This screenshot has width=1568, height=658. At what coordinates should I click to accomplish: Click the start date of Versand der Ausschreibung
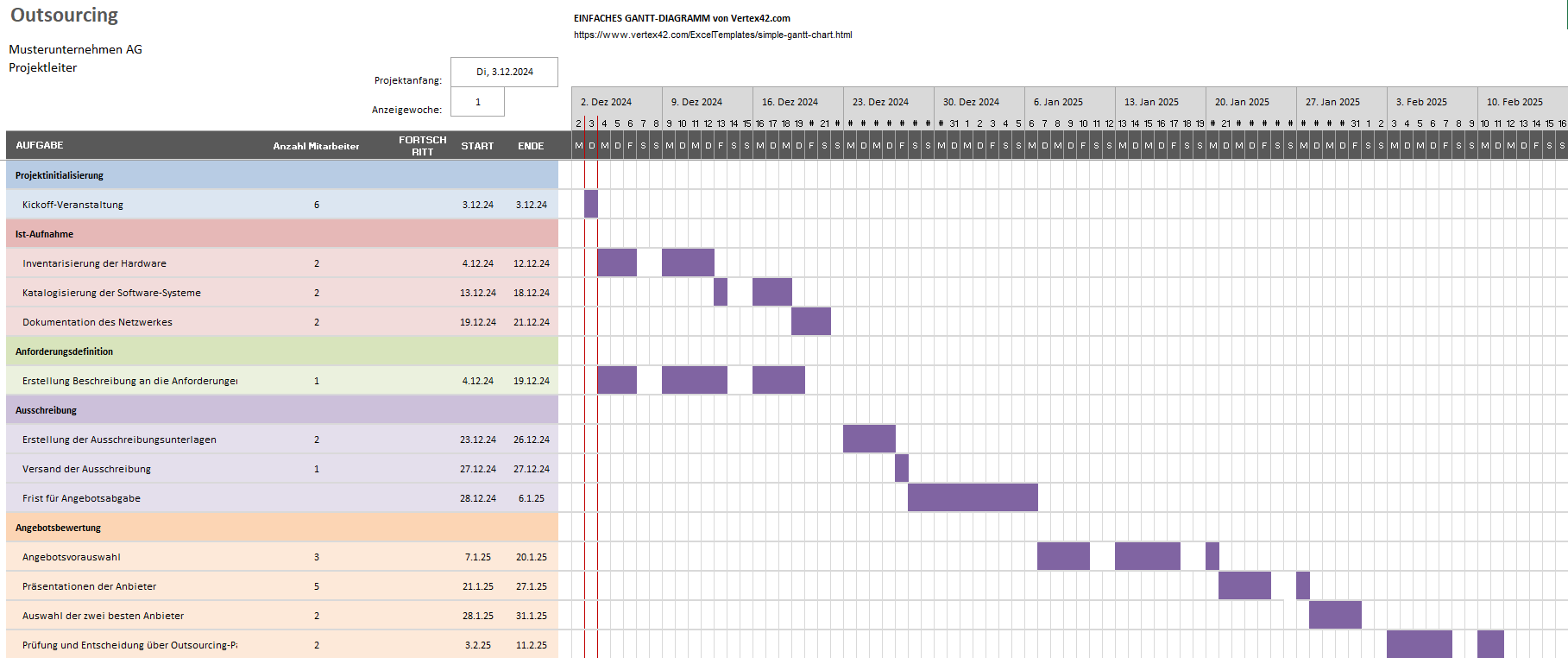point(477,469)
